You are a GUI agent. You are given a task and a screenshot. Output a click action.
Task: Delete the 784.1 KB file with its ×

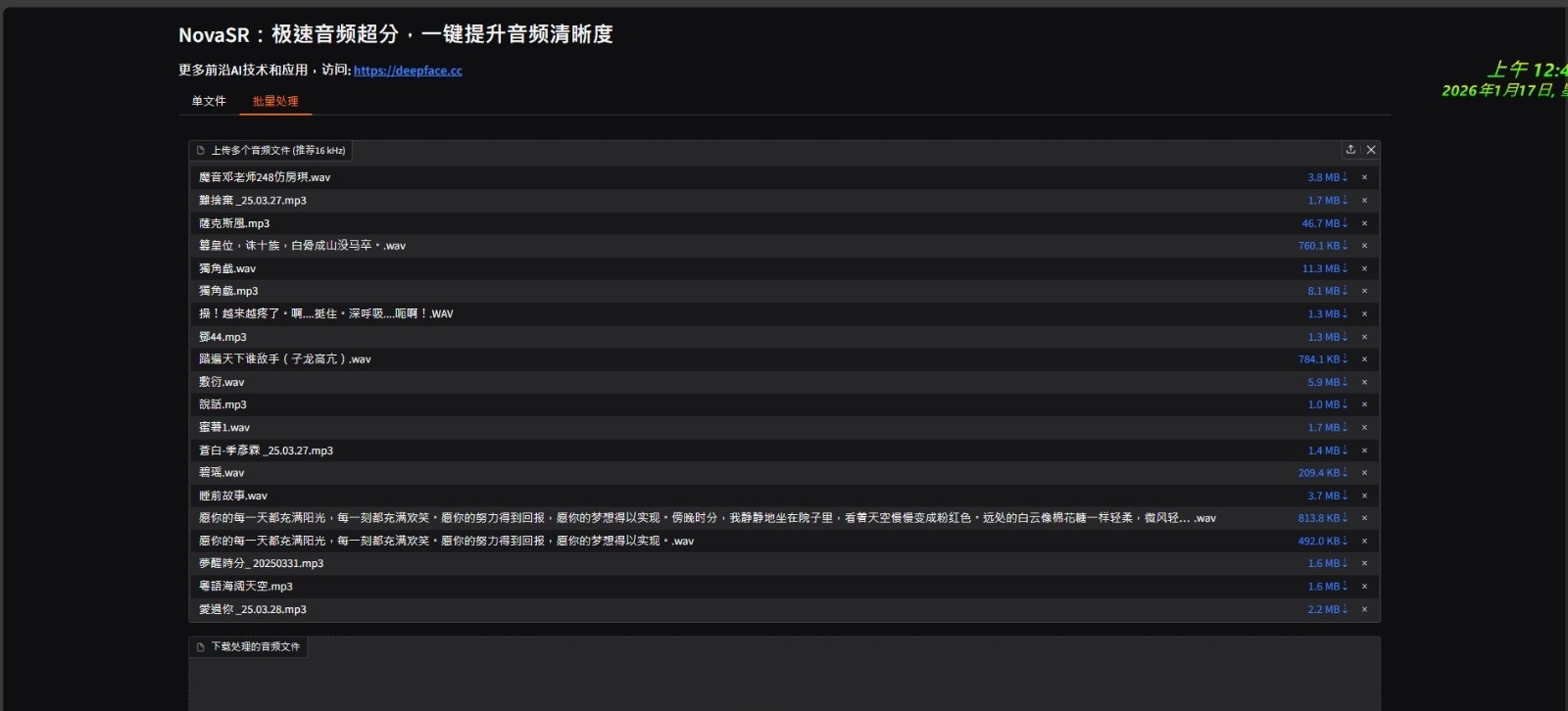[1364, 359]
